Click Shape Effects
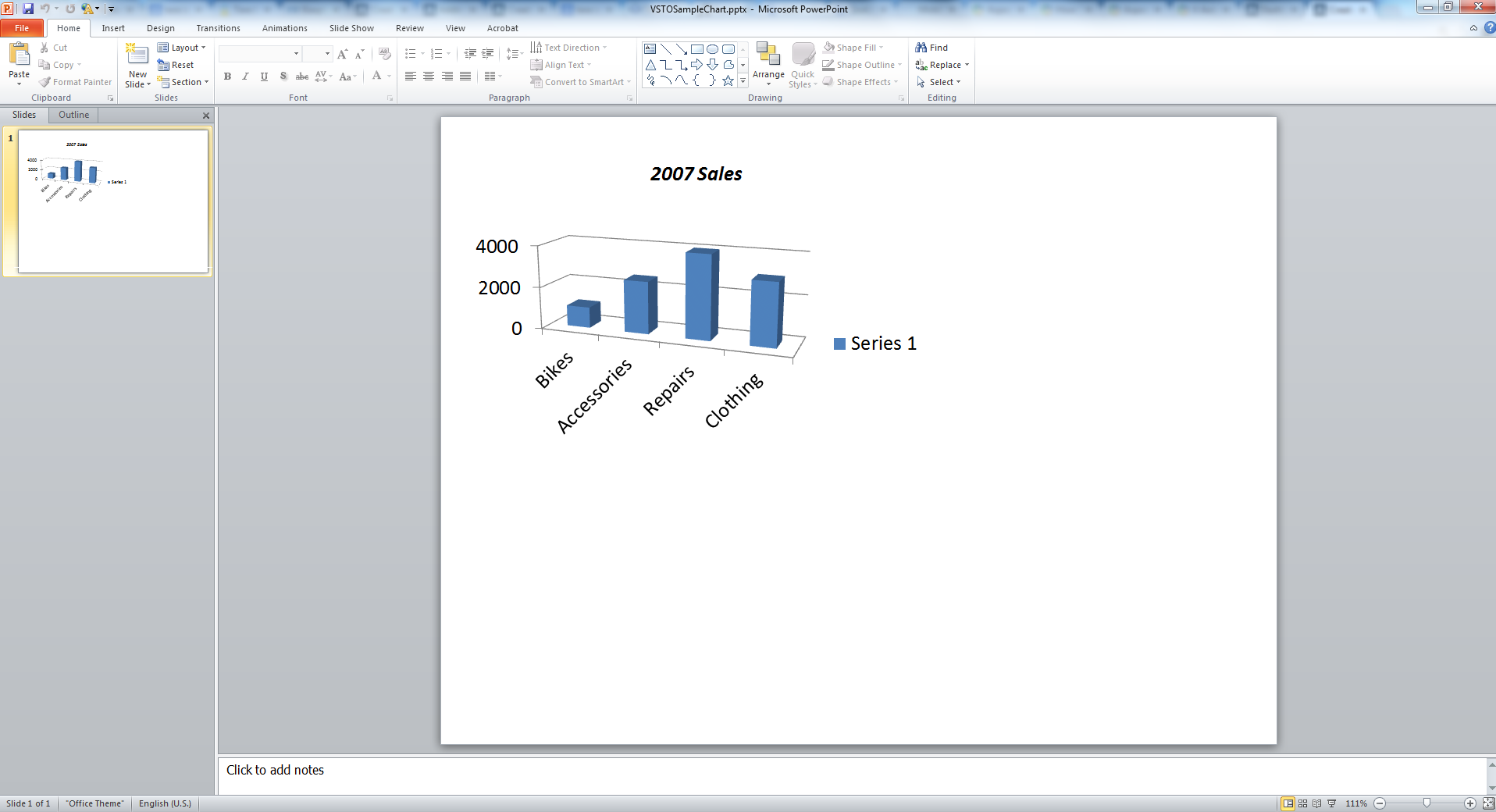Viewport: 1496px width, 812px height. 860,82
